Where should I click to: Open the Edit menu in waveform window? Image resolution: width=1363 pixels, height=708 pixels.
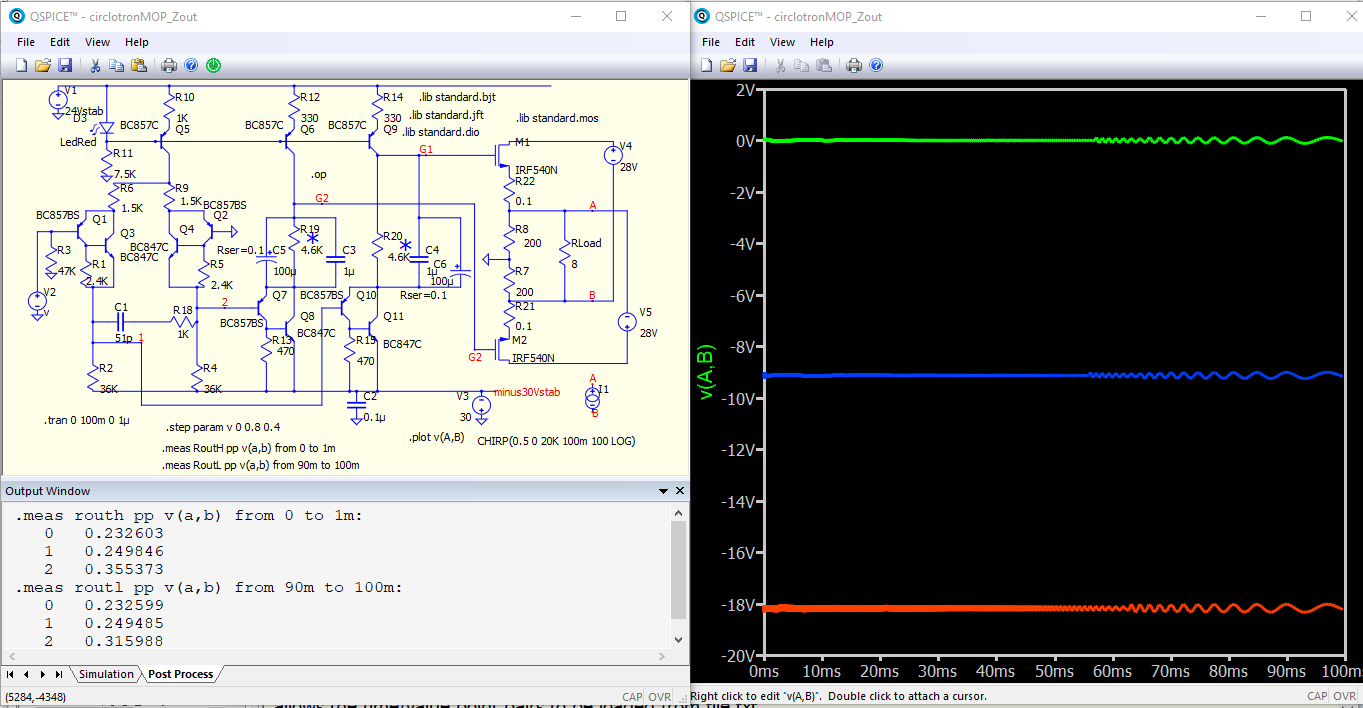tap(745, 42)
